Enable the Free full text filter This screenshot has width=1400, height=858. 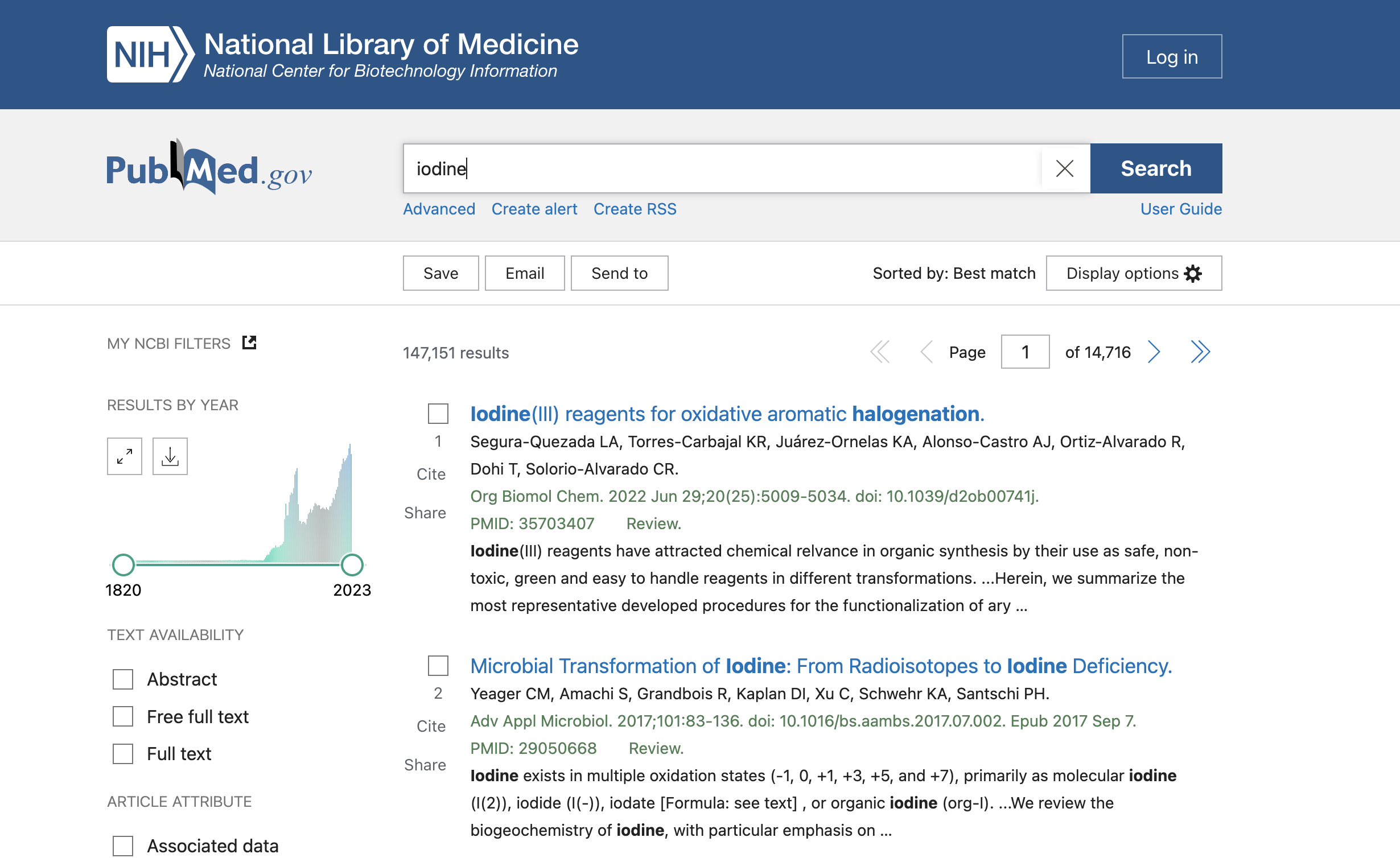(x=123, y=717)
